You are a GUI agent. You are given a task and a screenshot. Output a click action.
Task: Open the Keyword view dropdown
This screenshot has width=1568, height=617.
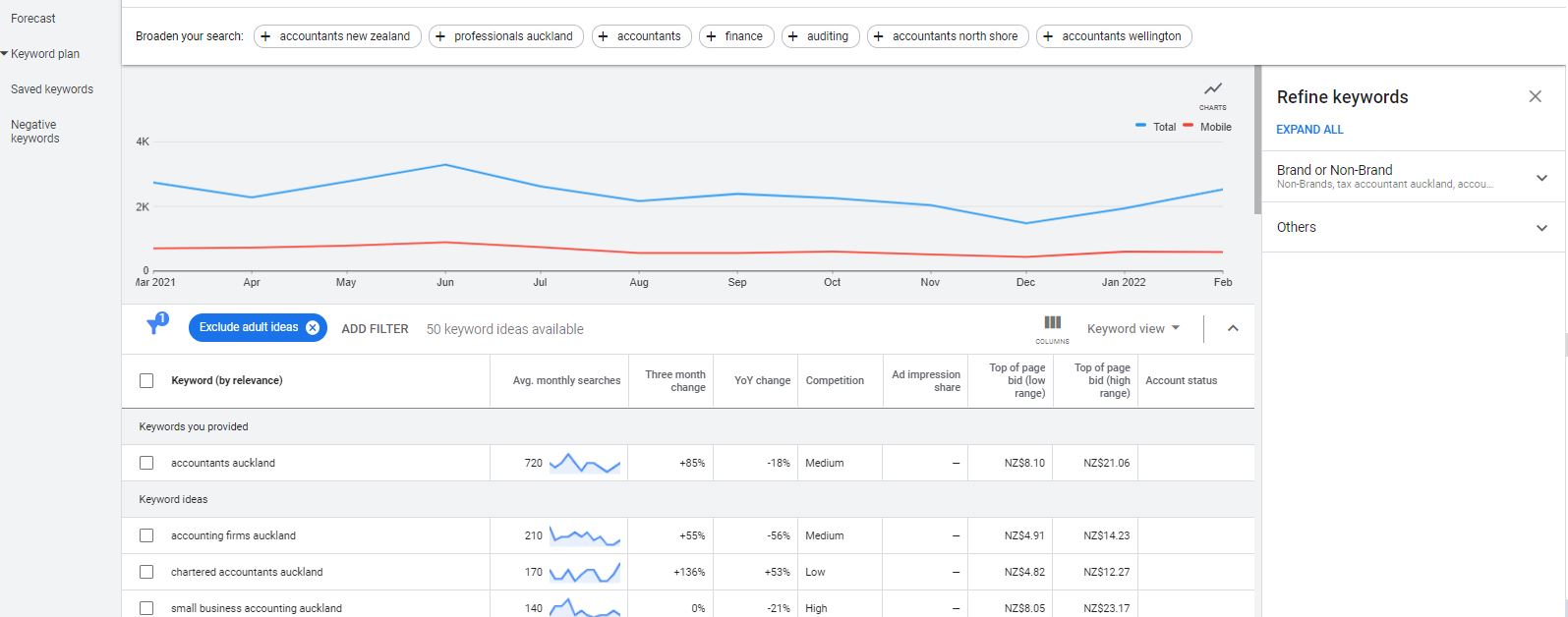(x=1132, y=329)
